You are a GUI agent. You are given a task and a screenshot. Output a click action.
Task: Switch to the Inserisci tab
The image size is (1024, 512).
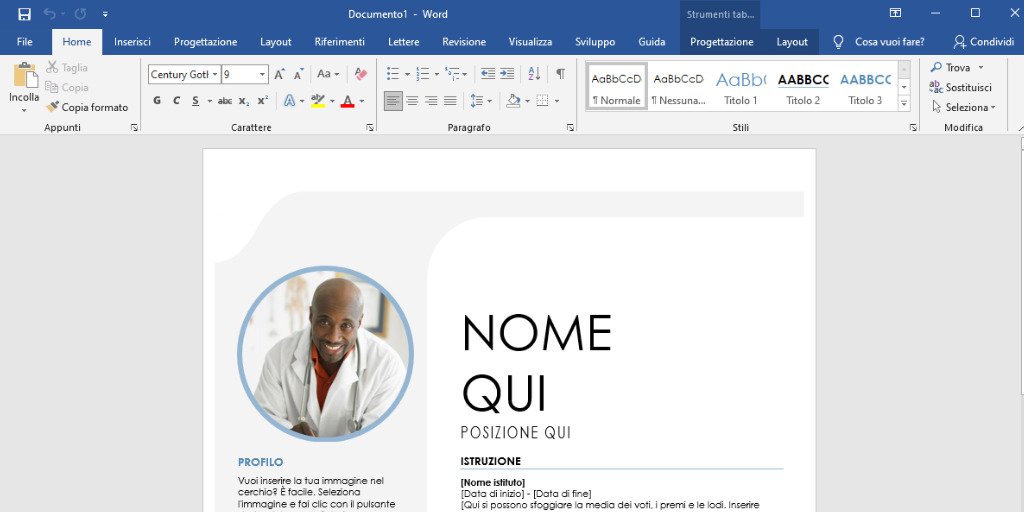pyautogui.click(x=133, y=42)
